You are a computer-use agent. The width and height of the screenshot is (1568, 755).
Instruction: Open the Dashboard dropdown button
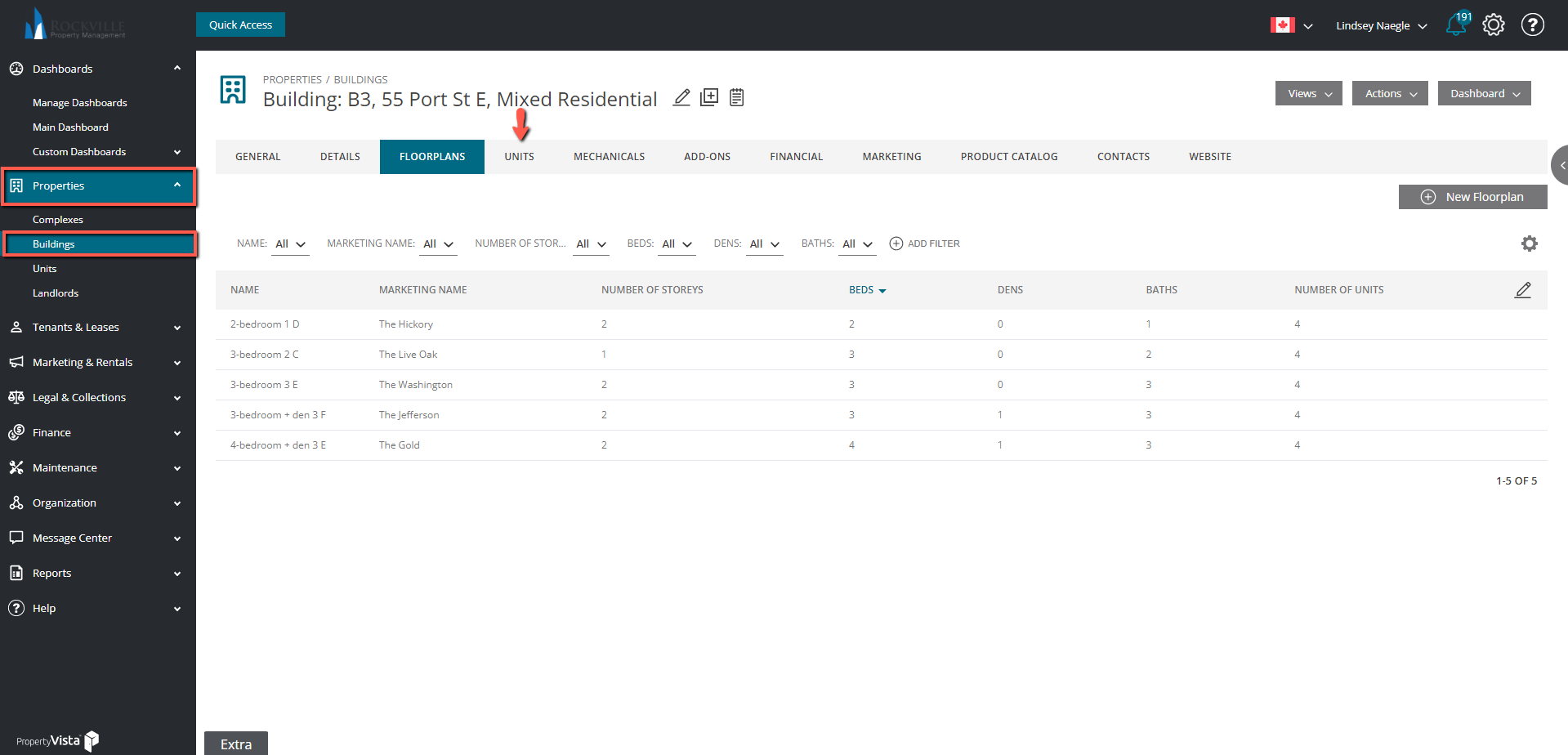click(1484, 93)
